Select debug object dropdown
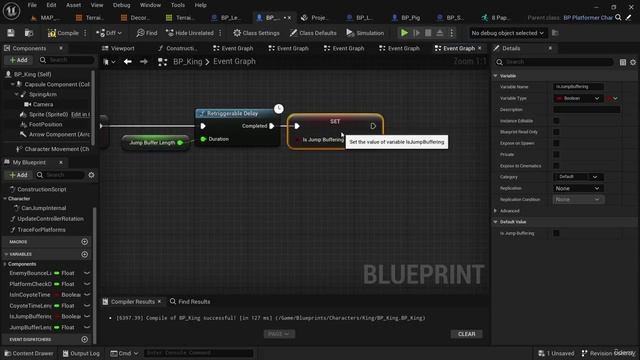Image resolution: width=640 pixels, height=360 pixels. coord(507,33)
